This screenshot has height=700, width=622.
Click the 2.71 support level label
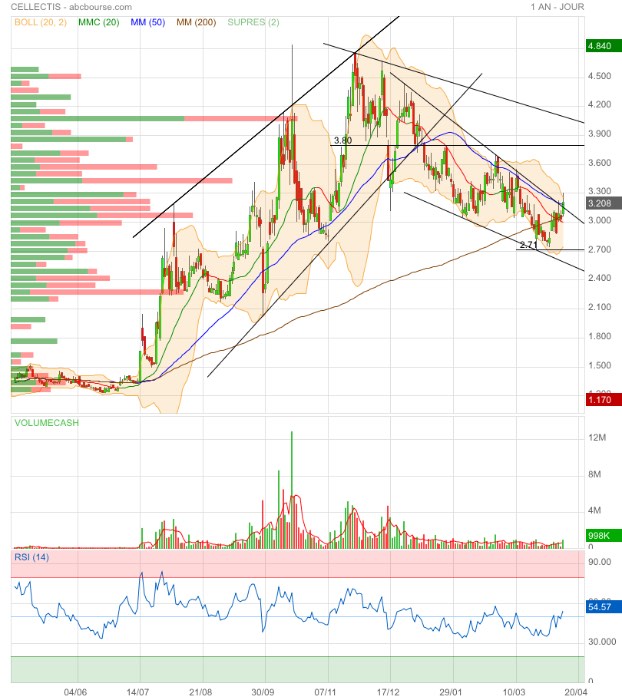point(528,245)
